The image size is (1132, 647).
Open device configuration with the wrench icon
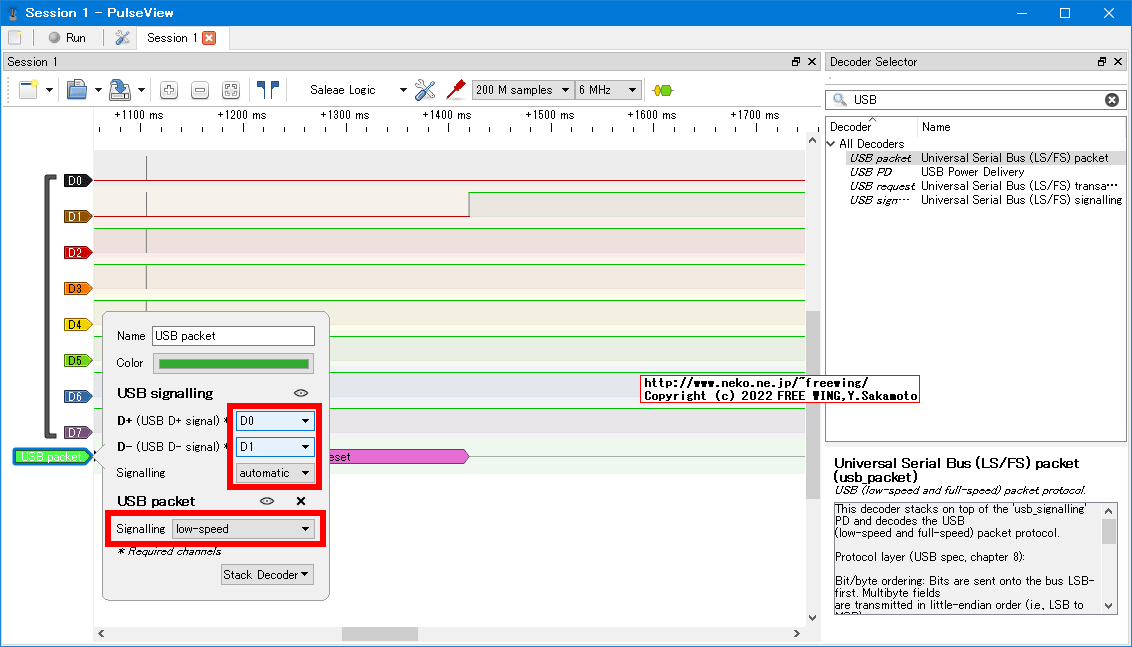424,89
